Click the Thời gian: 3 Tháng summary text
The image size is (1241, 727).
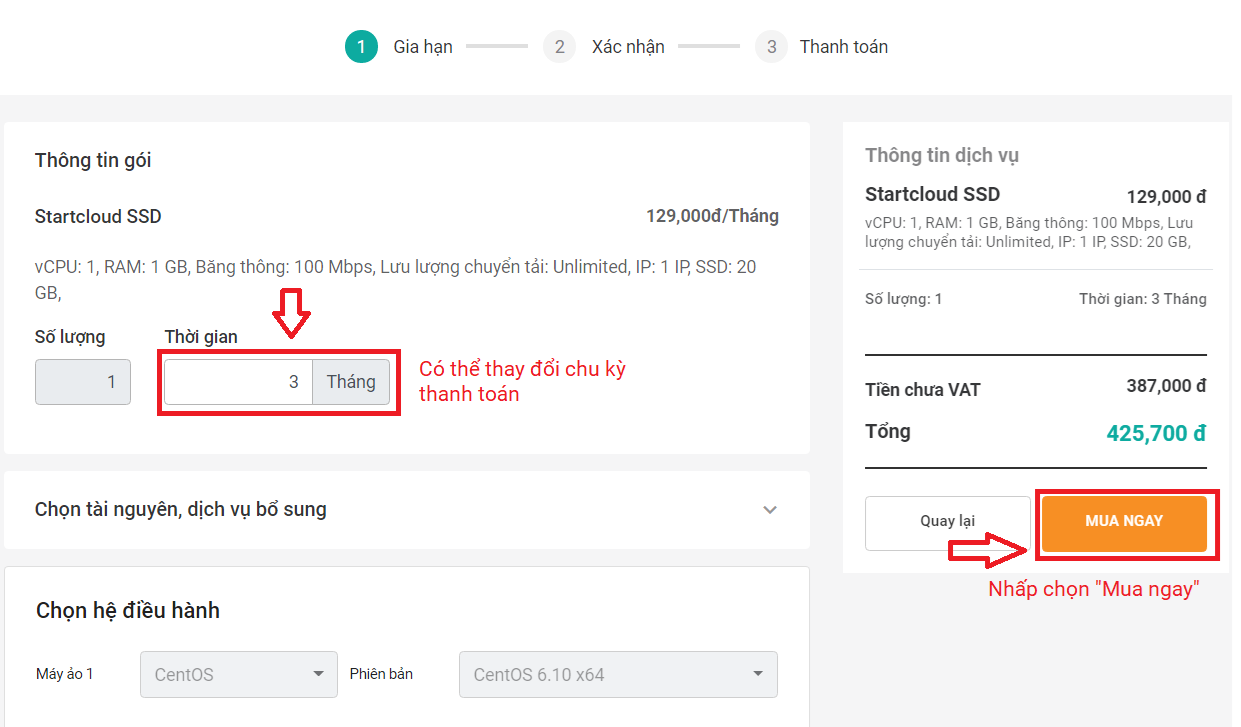1143,299
